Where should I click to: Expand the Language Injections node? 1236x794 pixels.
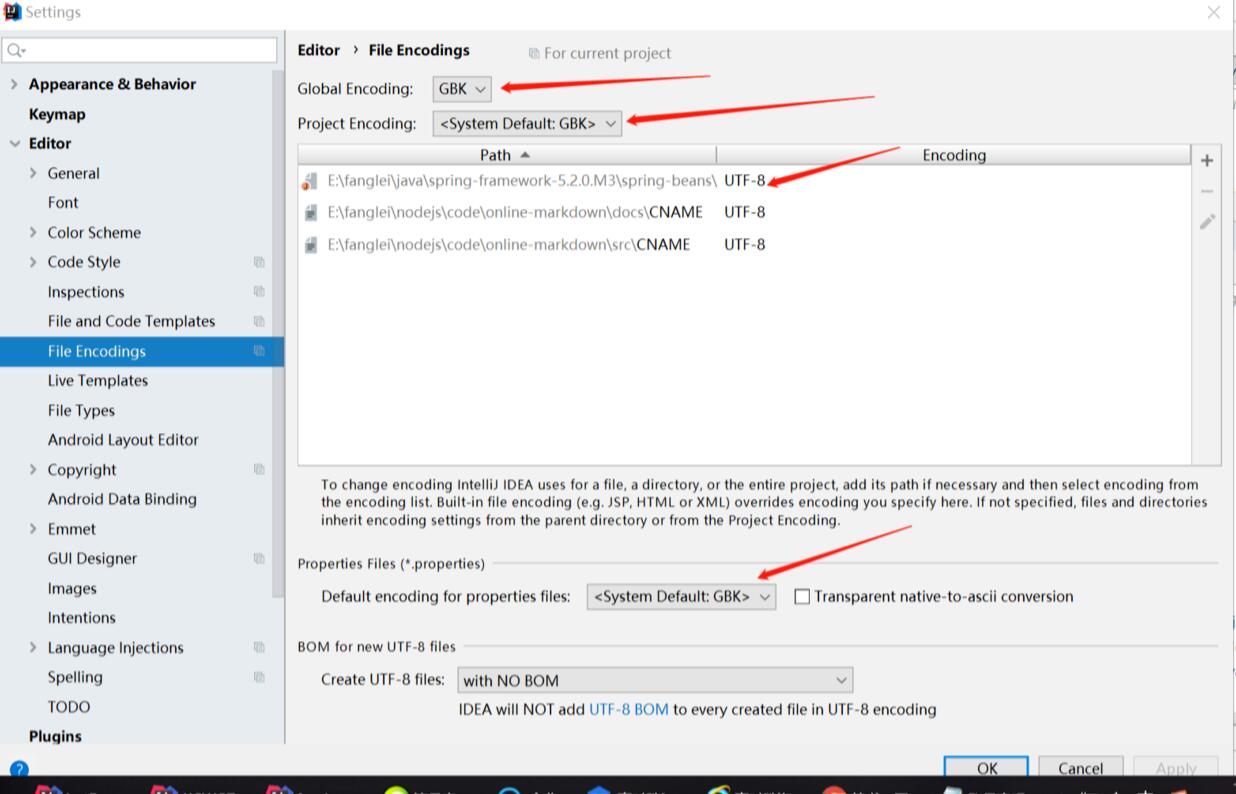pos(33,647)
